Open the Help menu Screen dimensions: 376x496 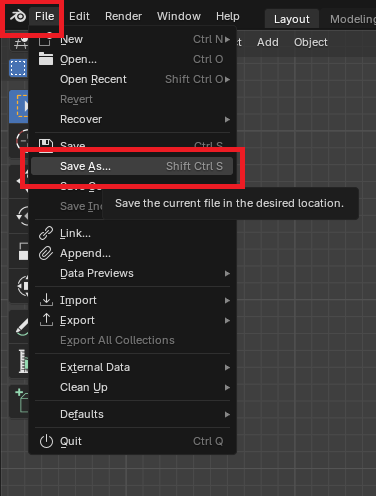(228, 16)
